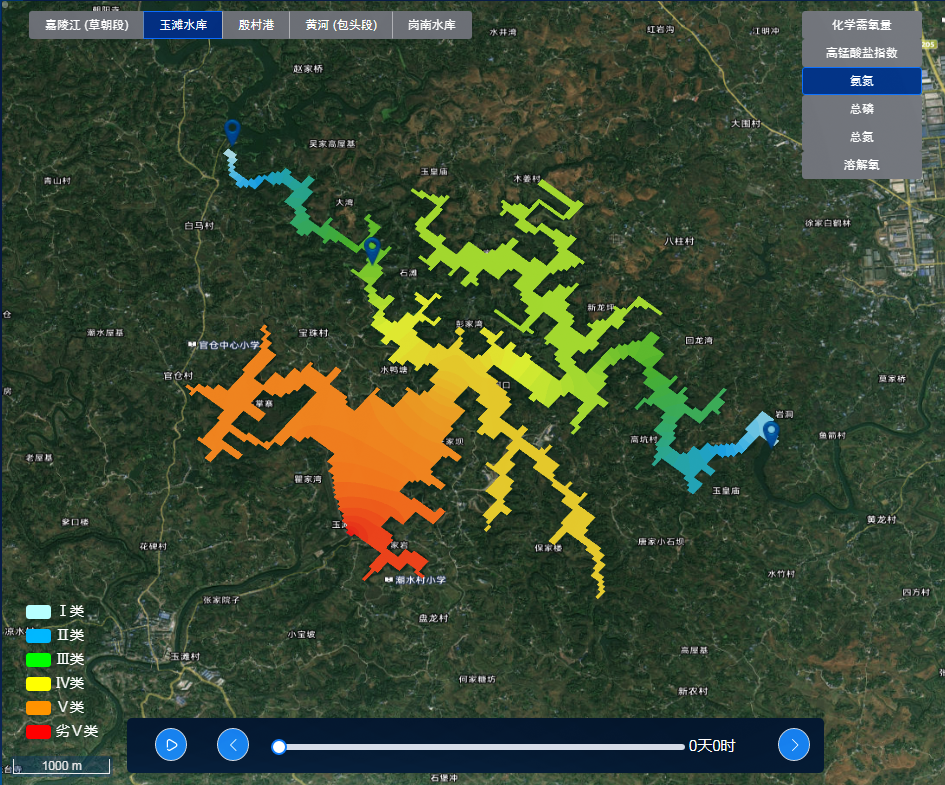Show 总氮 water quality layer

861,137
